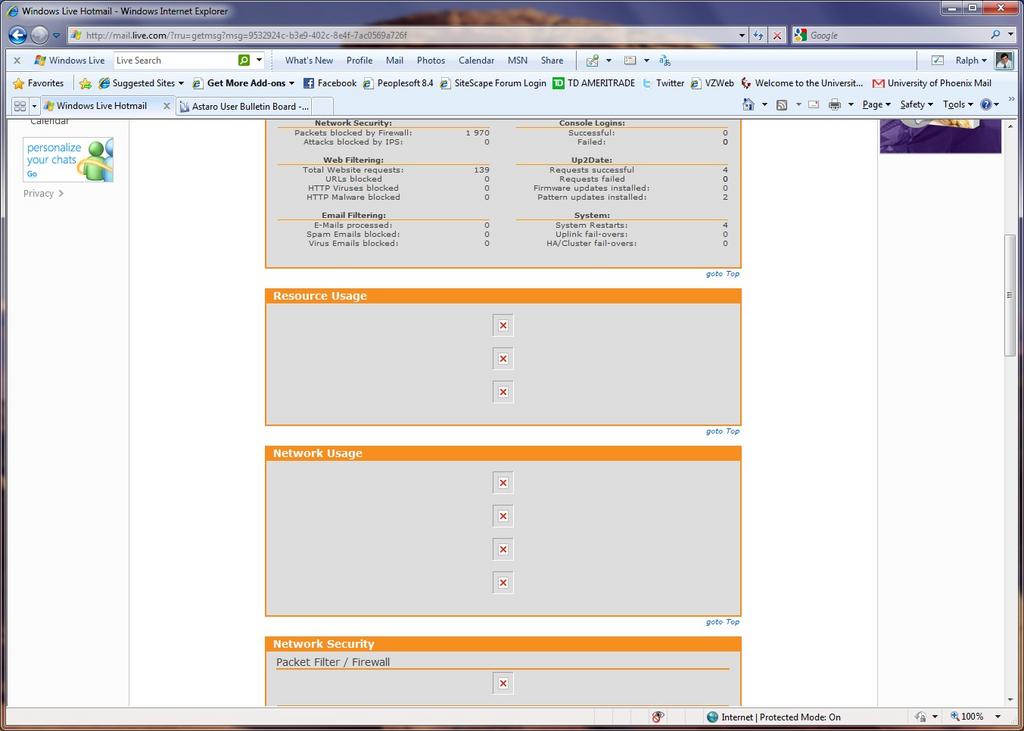Click the Home icon in command bar
This screenshot has width=1024, height=731.
pyautogui.click(x=748, y=105)
